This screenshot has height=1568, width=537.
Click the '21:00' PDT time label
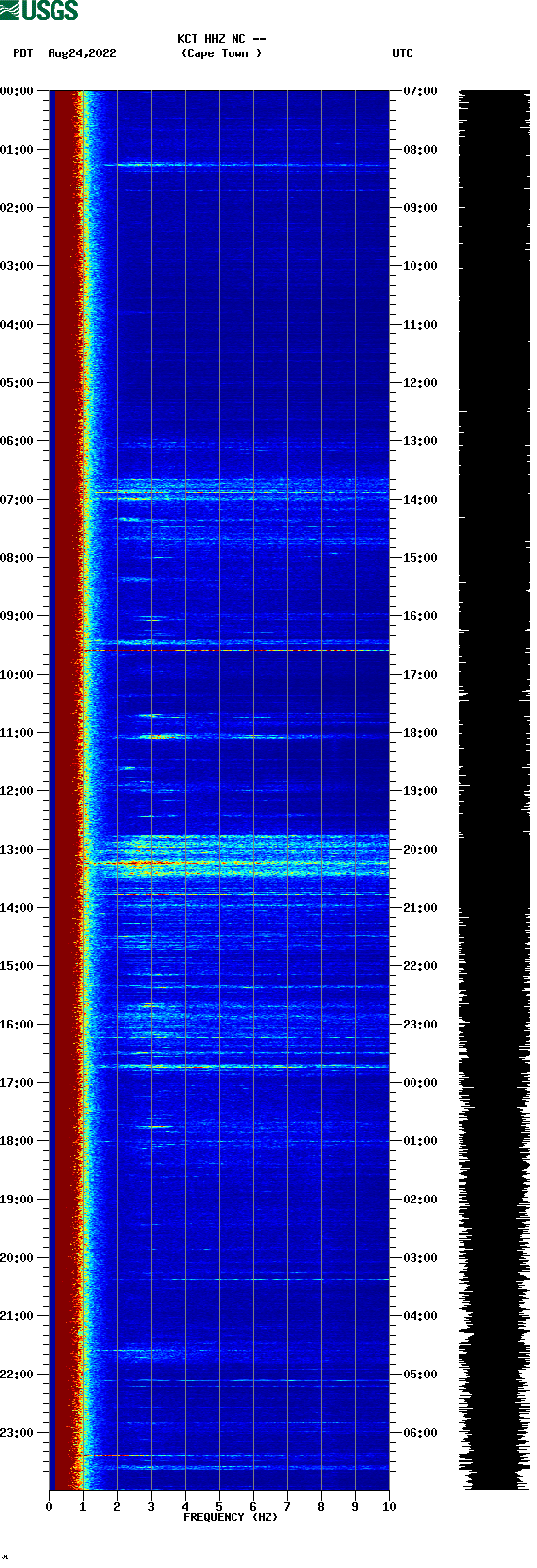click(17, 1316)
